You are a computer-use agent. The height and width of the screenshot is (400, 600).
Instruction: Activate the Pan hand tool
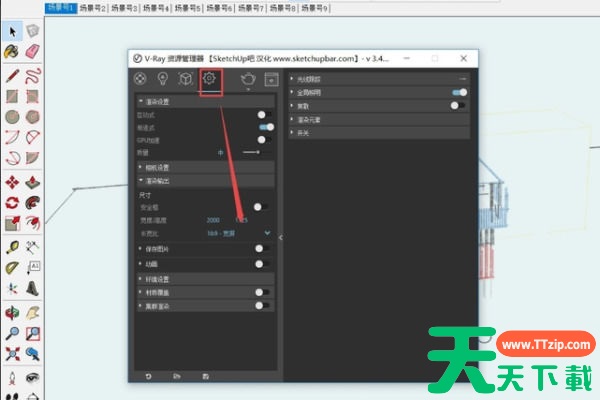coord(33,313)
